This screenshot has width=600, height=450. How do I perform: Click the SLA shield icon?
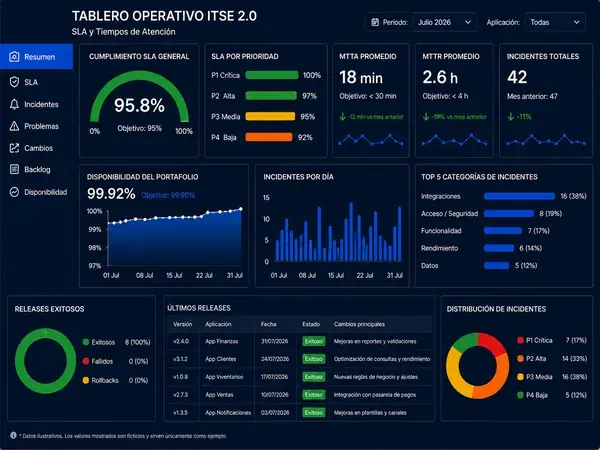click(14, 82)
